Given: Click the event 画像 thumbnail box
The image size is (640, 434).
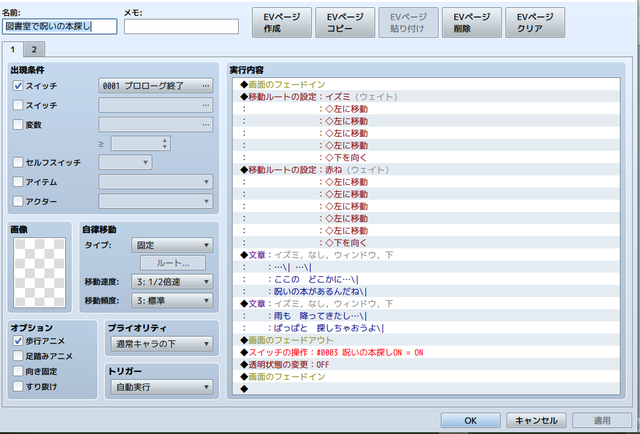Looking at the screenshot, I should [39, 272].
